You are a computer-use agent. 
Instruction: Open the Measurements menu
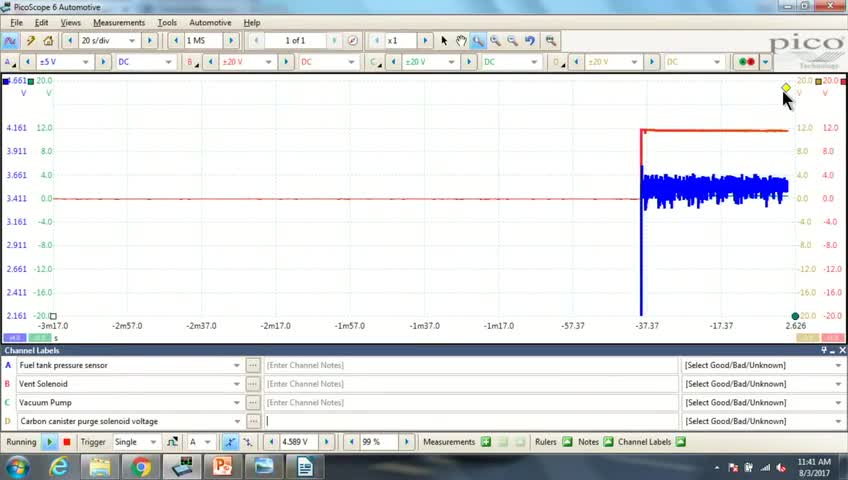coord(119,23)
